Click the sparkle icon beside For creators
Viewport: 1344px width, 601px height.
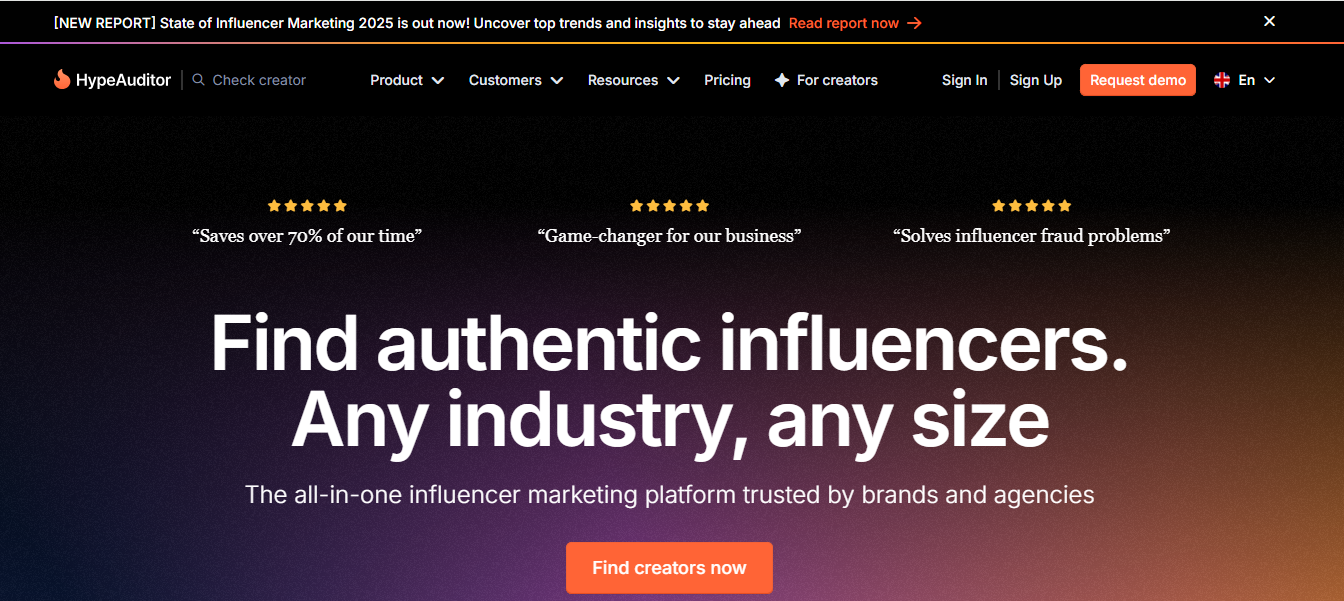click(782, 80)
